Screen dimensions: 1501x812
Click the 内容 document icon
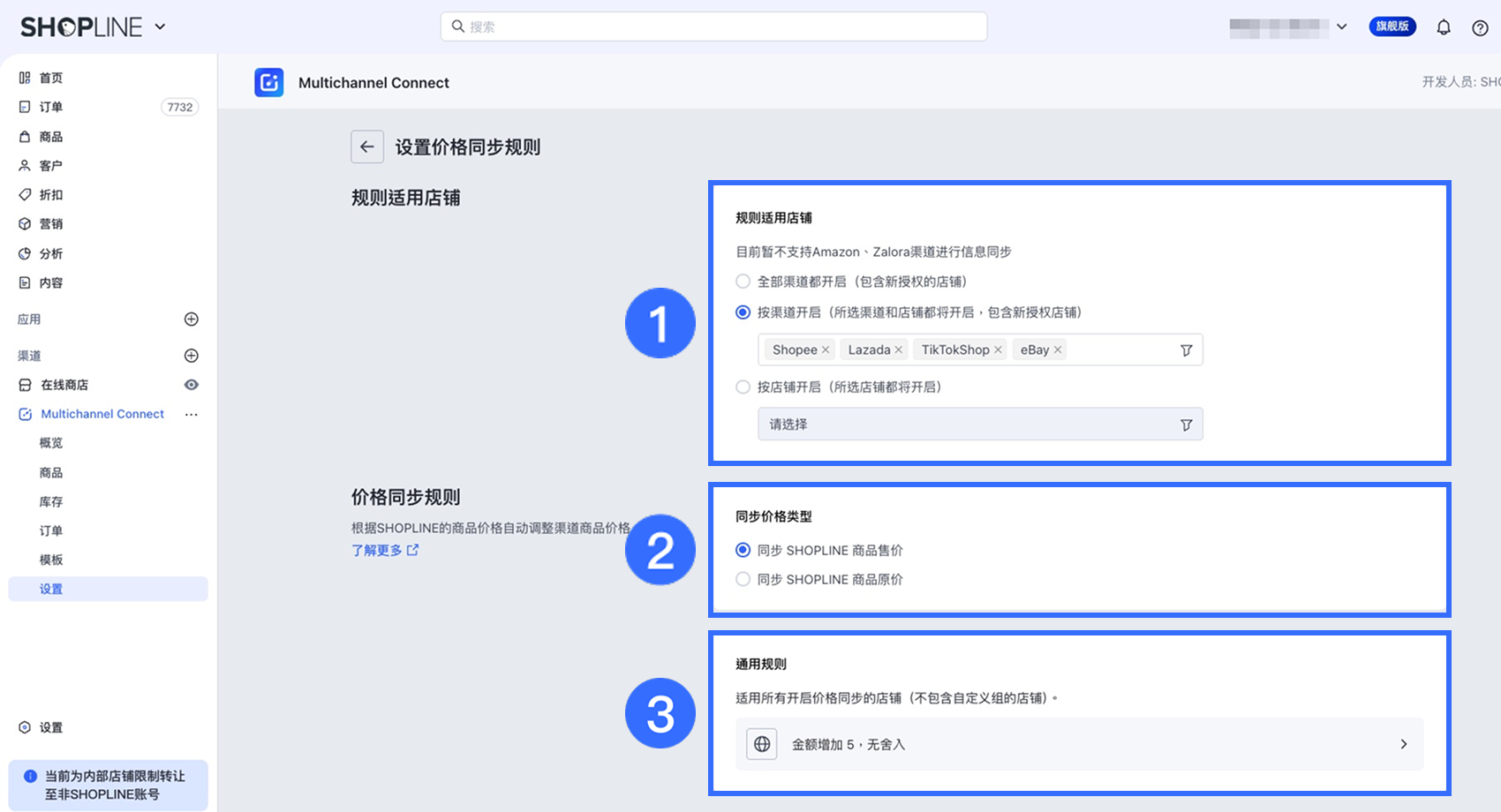[25, 283]
